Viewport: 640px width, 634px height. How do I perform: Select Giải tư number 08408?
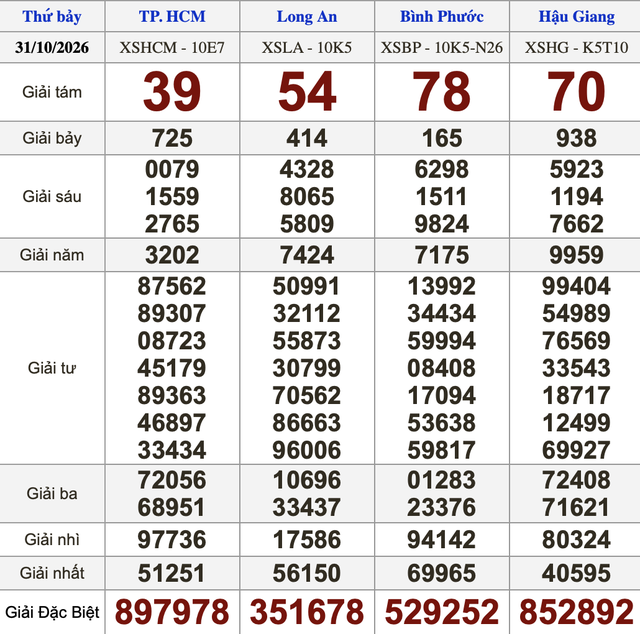pos(442,368)
